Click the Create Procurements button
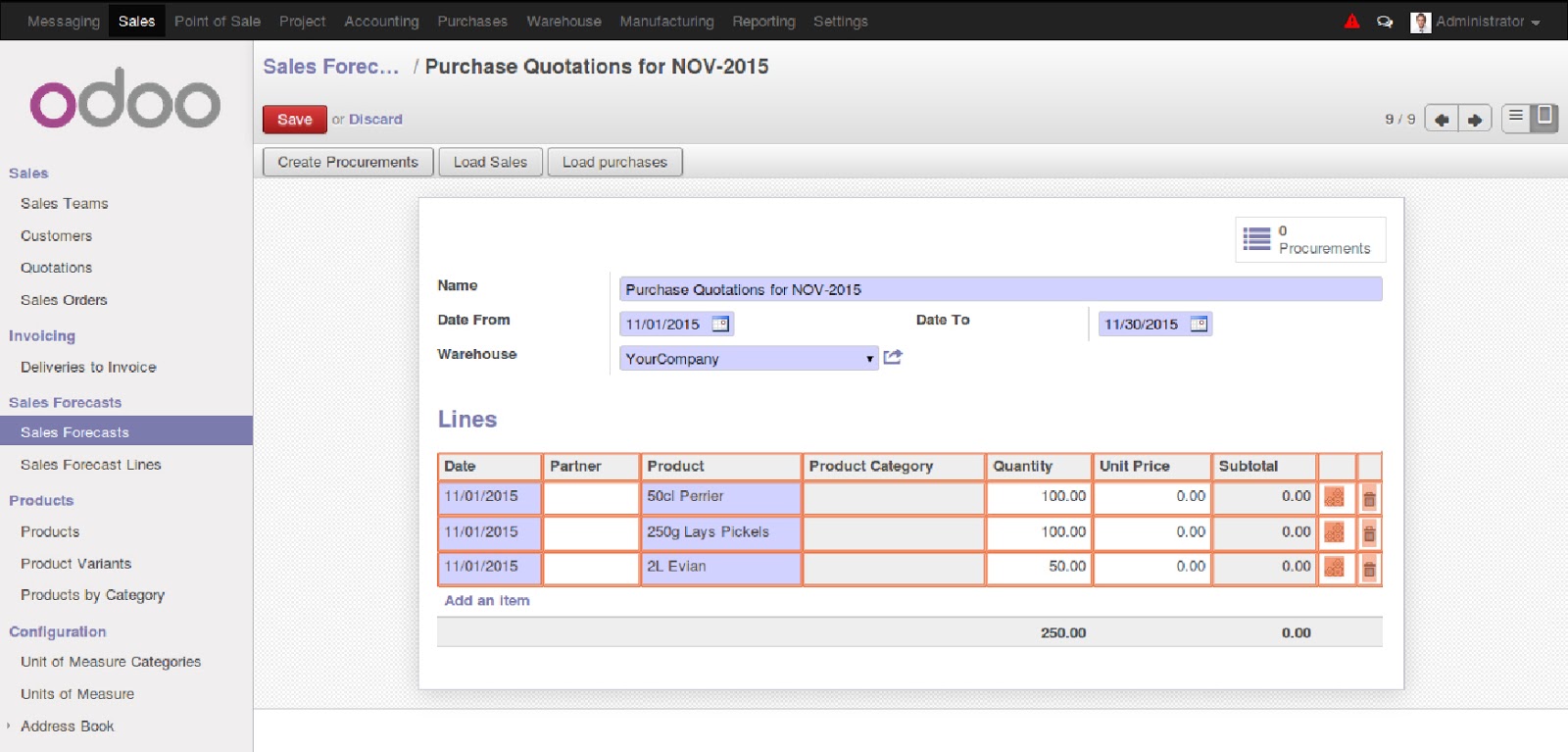Image resolution: width=1568 pixels, height=752 pixels. (x=348, y=163)
